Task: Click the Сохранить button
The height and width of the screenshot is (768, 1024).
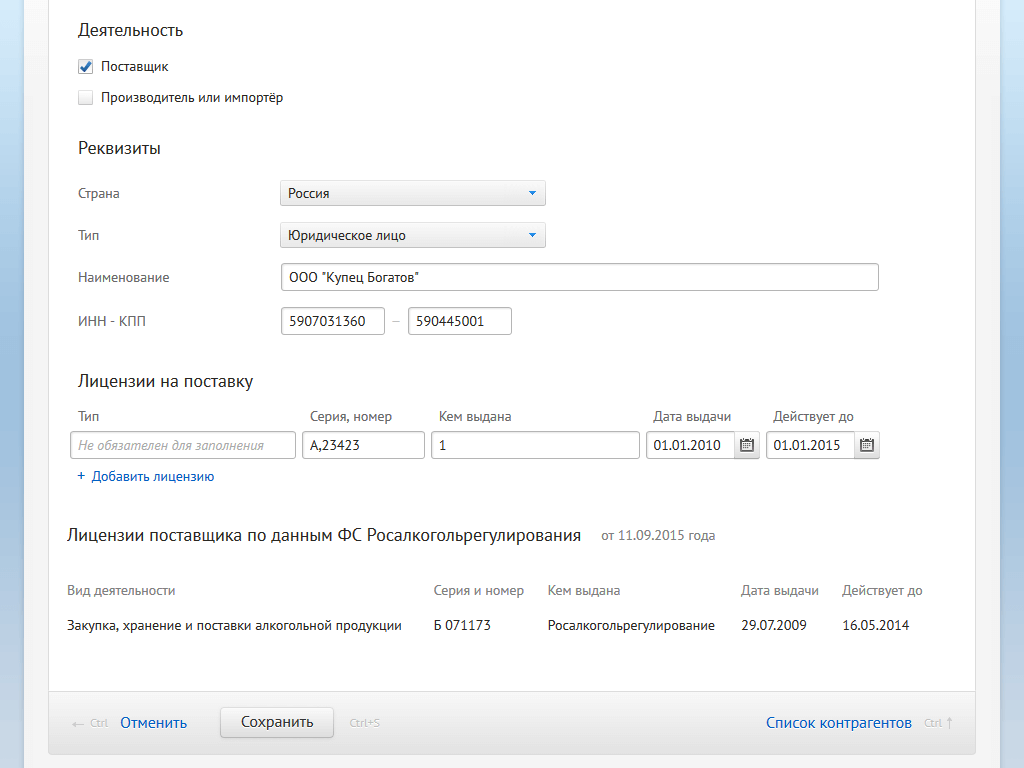Action: click(x=277, y=722)
